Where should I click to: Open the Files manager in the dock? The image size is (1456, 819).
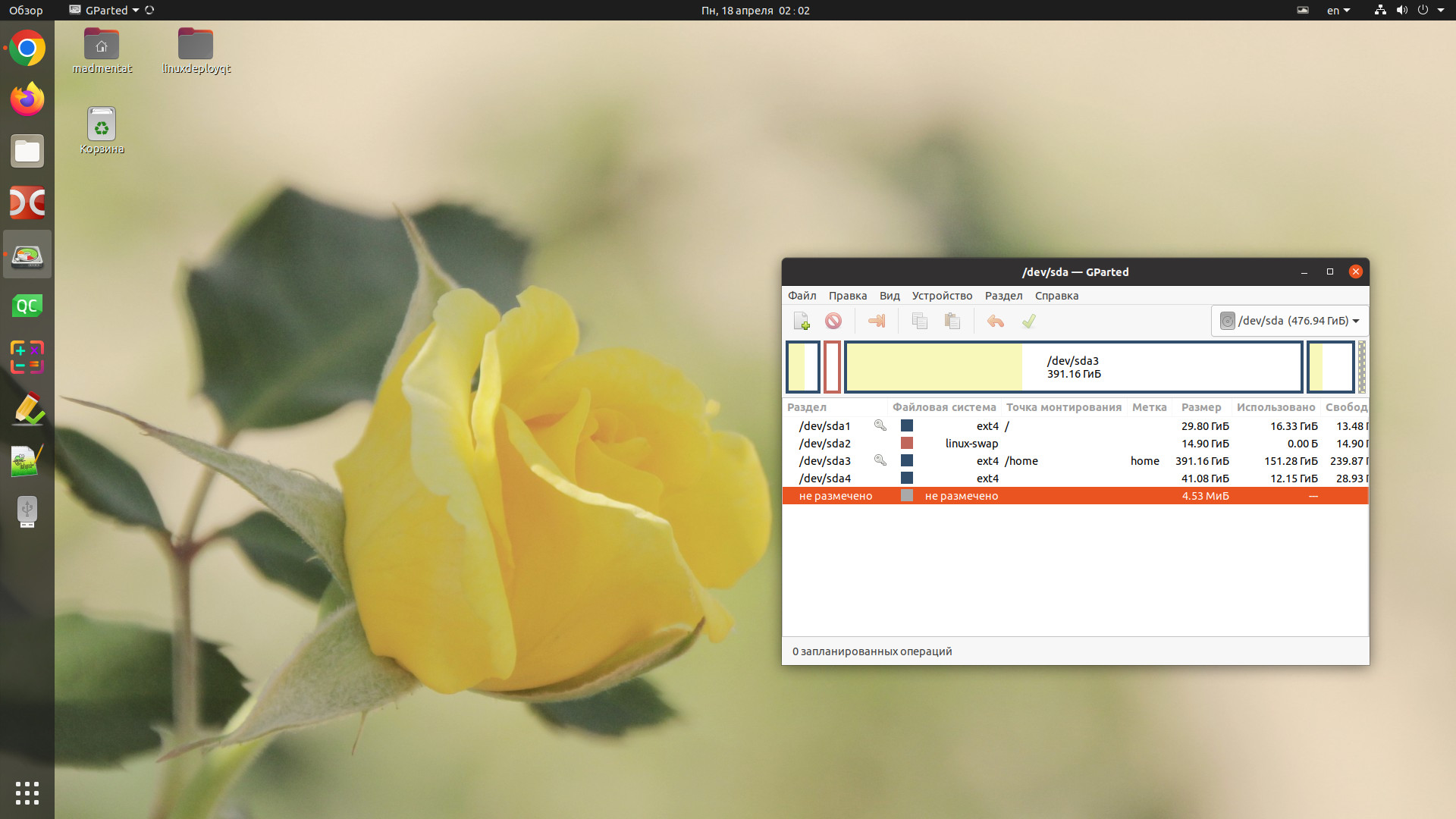(x=27, y=151)
